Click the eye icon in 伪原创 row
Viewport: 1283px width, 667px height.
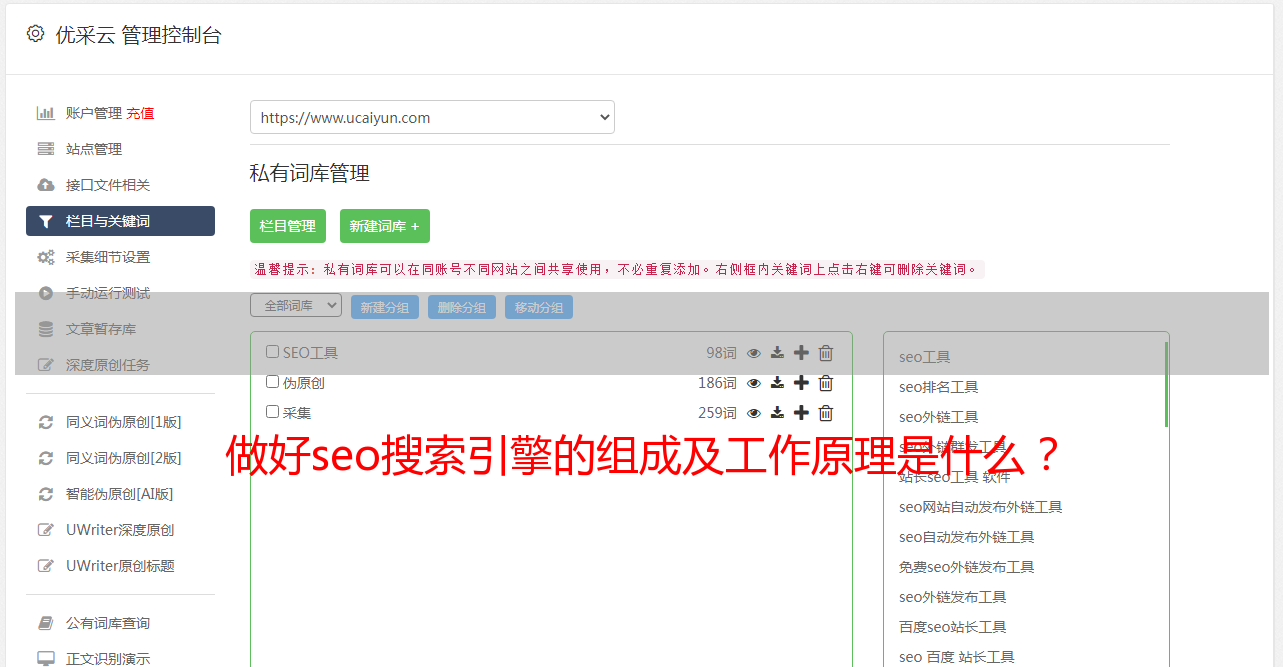pyautogui.click(x=754, y=383)
